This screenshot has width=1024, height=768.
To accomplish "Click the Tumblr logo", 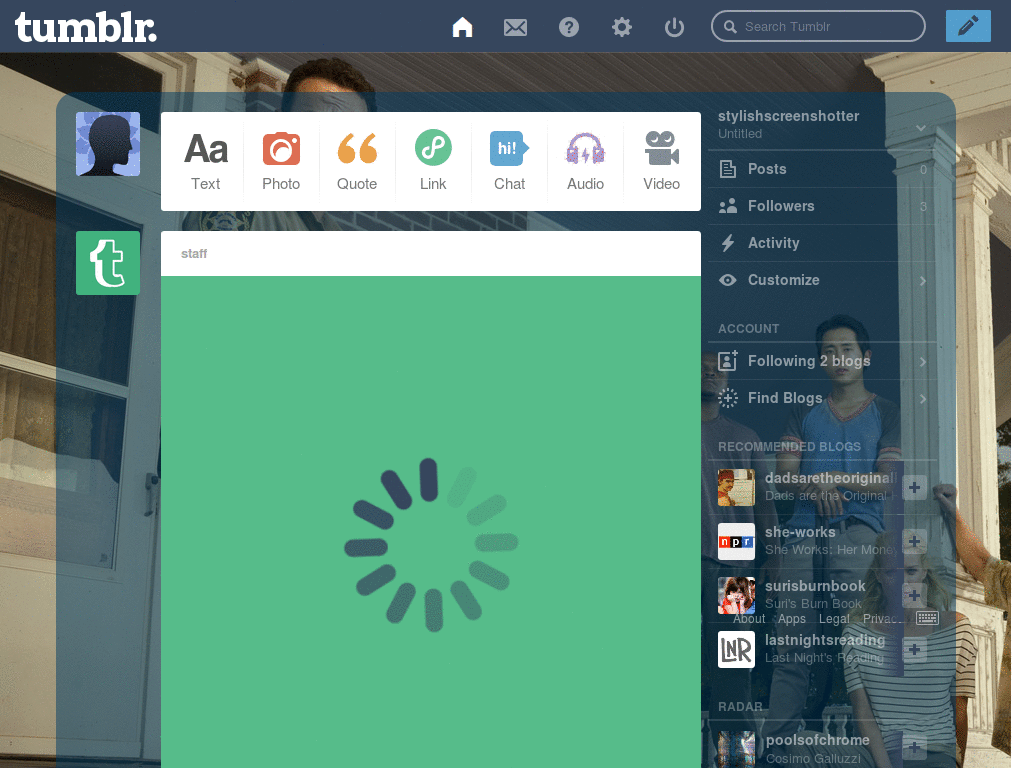I will pyautogui.click(x=86, y=27).
